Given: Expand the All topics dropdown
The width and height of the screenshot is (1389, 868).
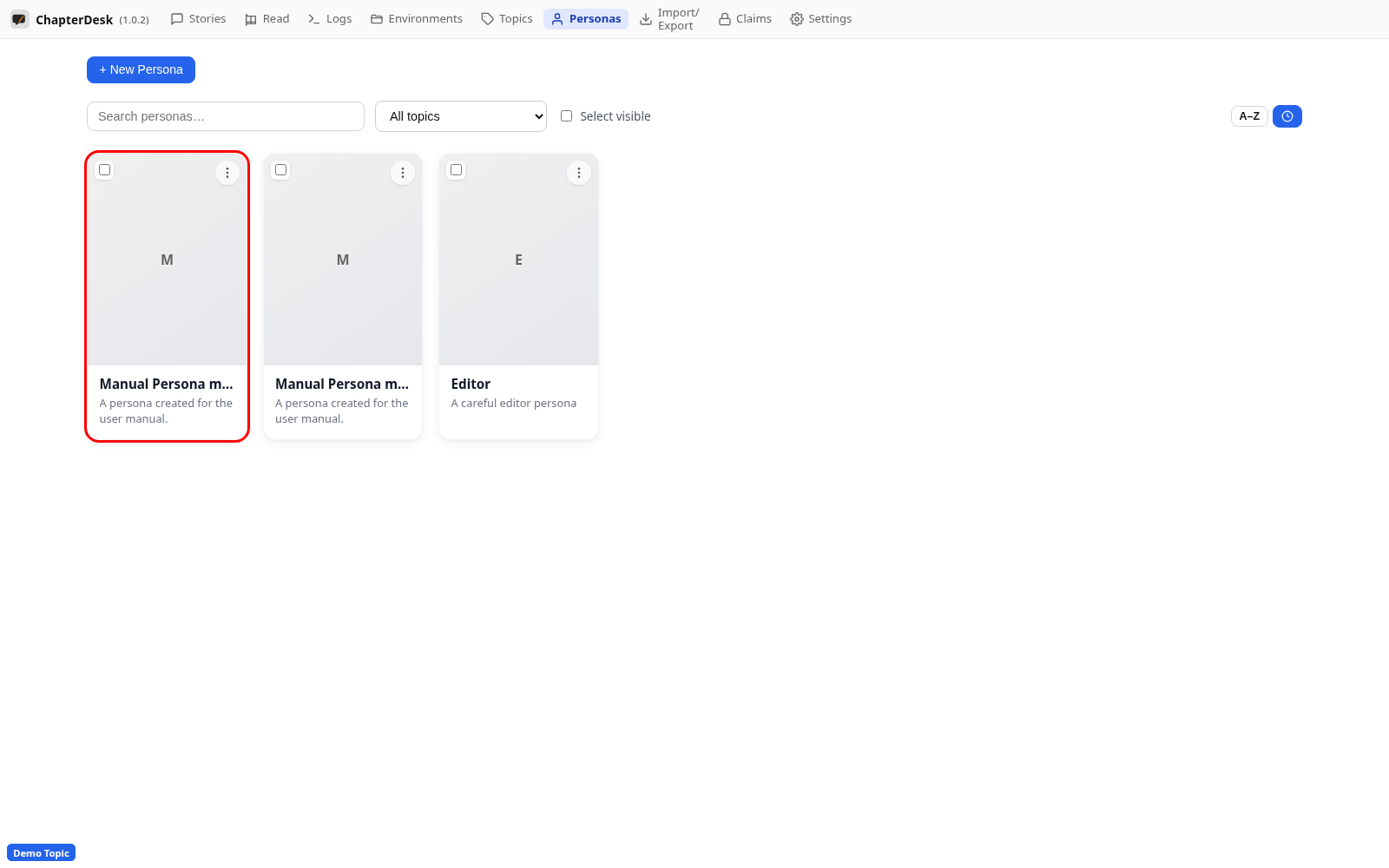Looking at the screenshot, I should point(461,116).
